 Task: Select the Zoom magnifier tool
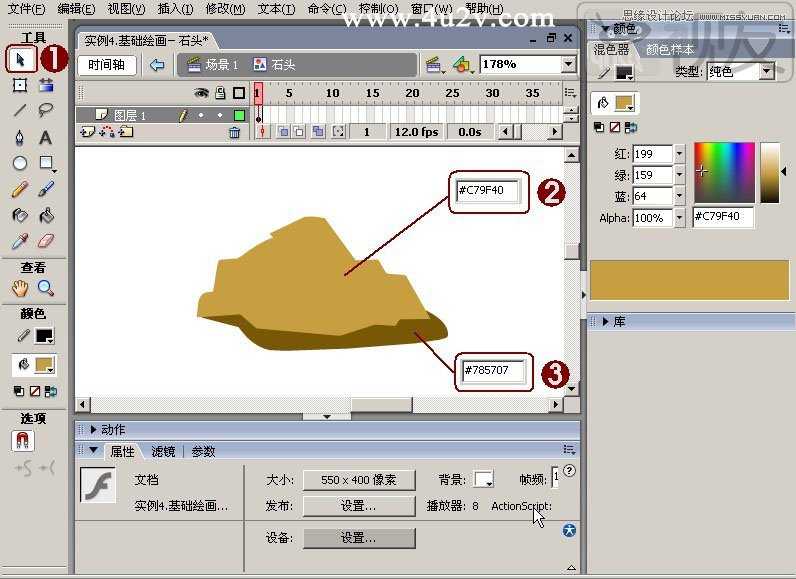click(x=46, y=288)
